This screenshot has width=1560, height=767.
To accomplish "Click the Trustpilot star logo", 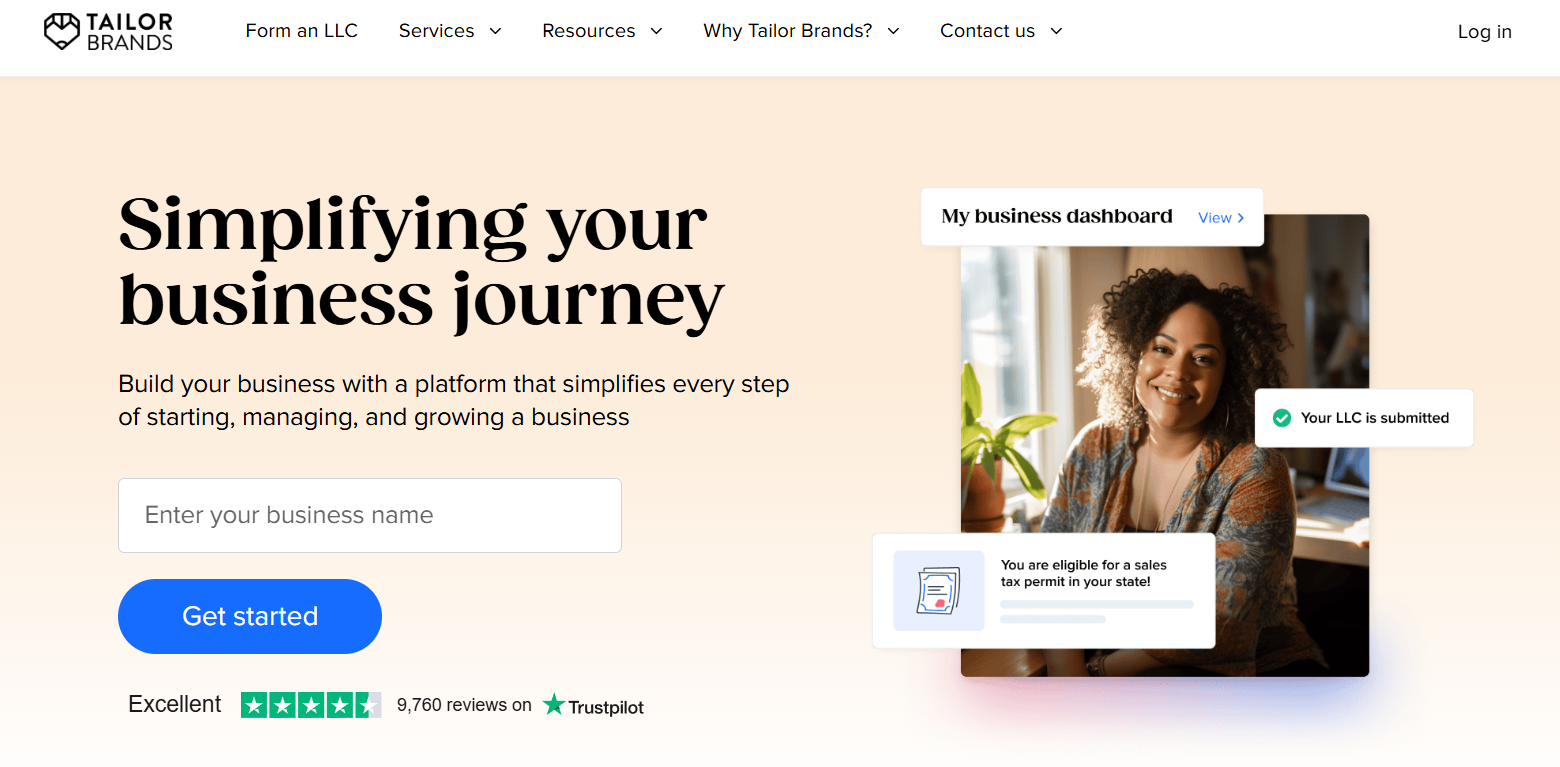I will click(554, 705).
